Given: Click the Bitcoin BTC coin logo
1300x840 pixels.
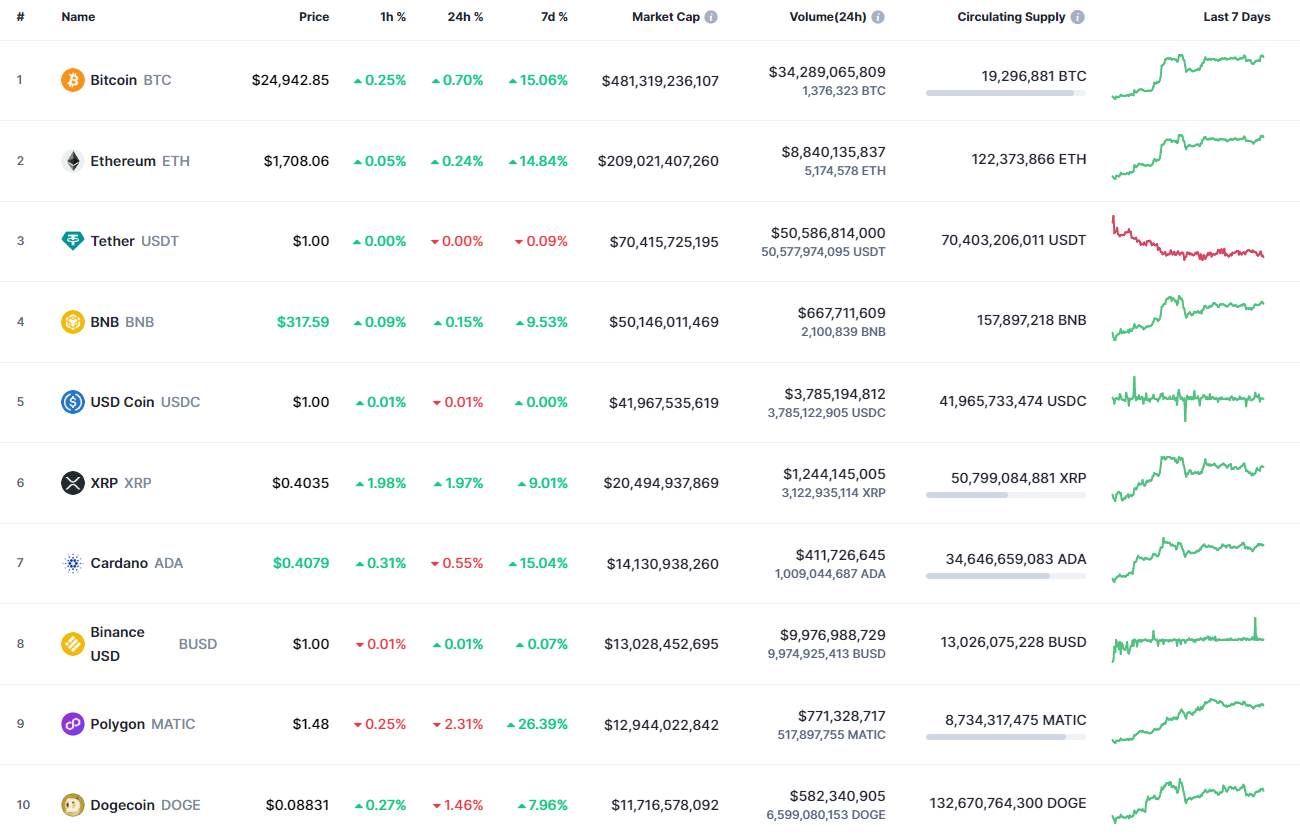Looking at the screenshot, I should coord(71,80).
